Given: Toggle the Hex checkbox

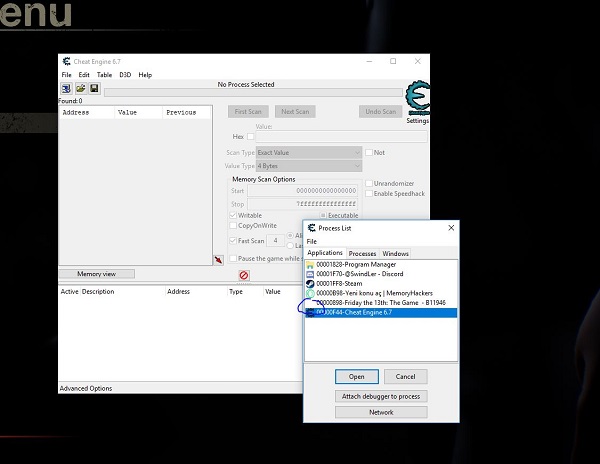Looking at the screenshot, I should tap(251, 137).
